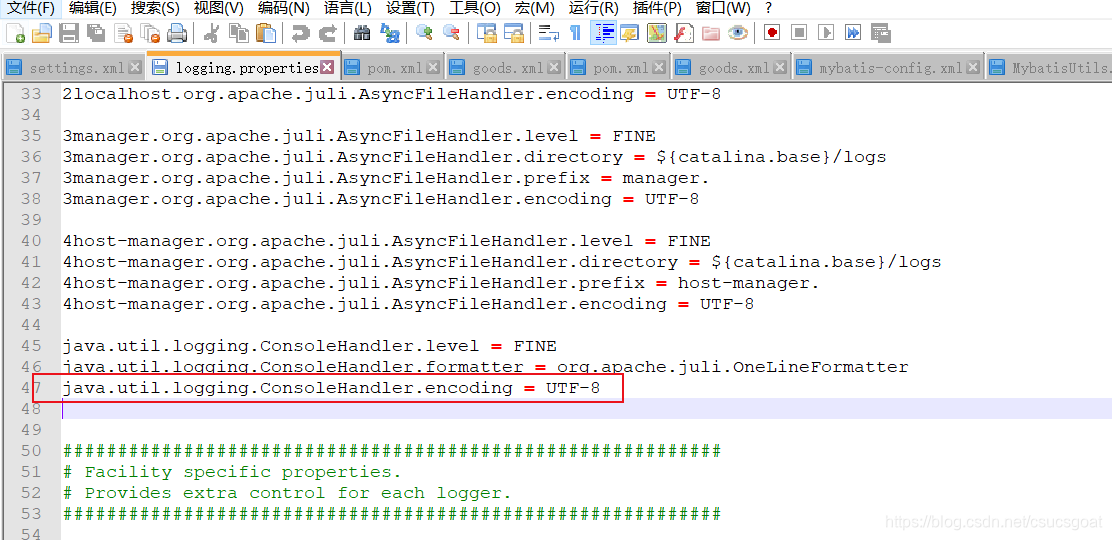Viewport: 1112px width, 540px height.
Task: Click the Copy icon in the toolbar
Action: point(239,33)
